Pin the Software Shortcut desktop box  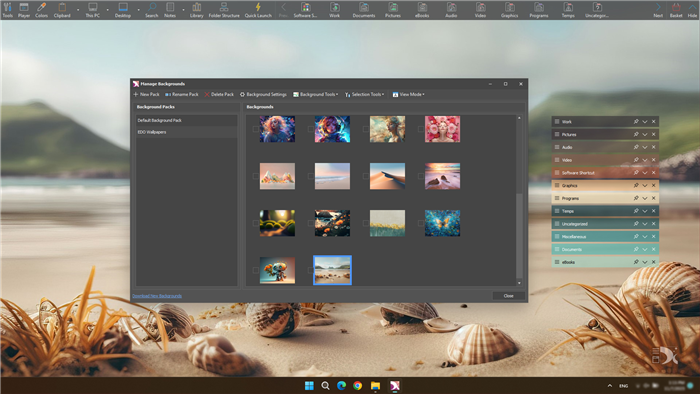(x=636, y=172)
